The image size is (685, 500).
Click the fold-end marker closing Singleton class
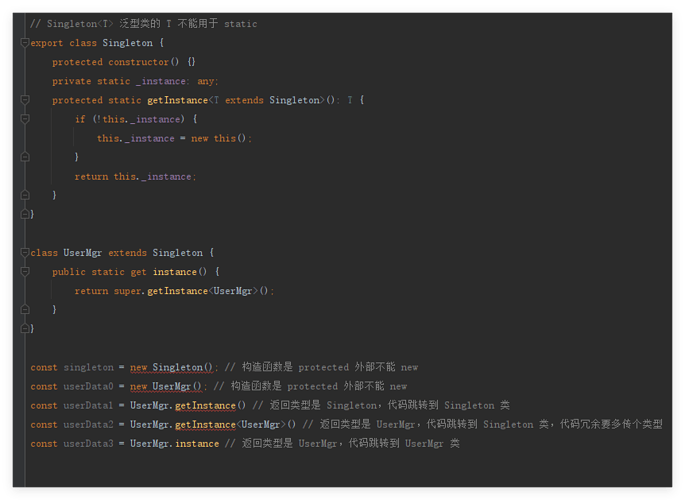tap(25, 214)
